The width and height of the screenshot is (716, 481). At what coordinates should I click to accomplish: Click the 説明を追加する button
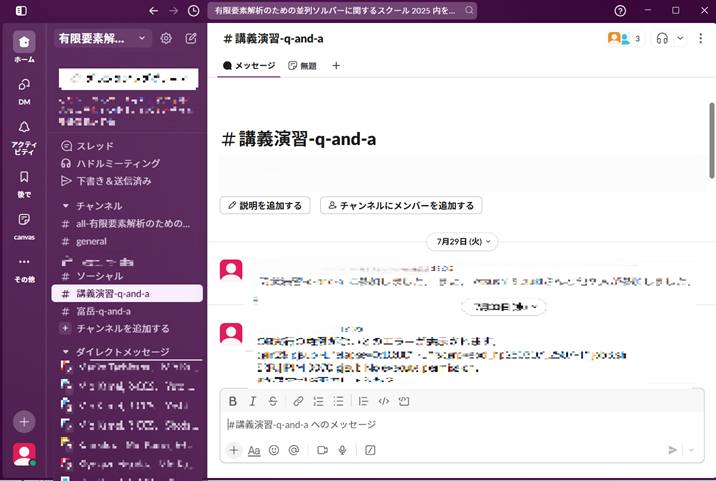pyautogui.click(x=265, y=205)
